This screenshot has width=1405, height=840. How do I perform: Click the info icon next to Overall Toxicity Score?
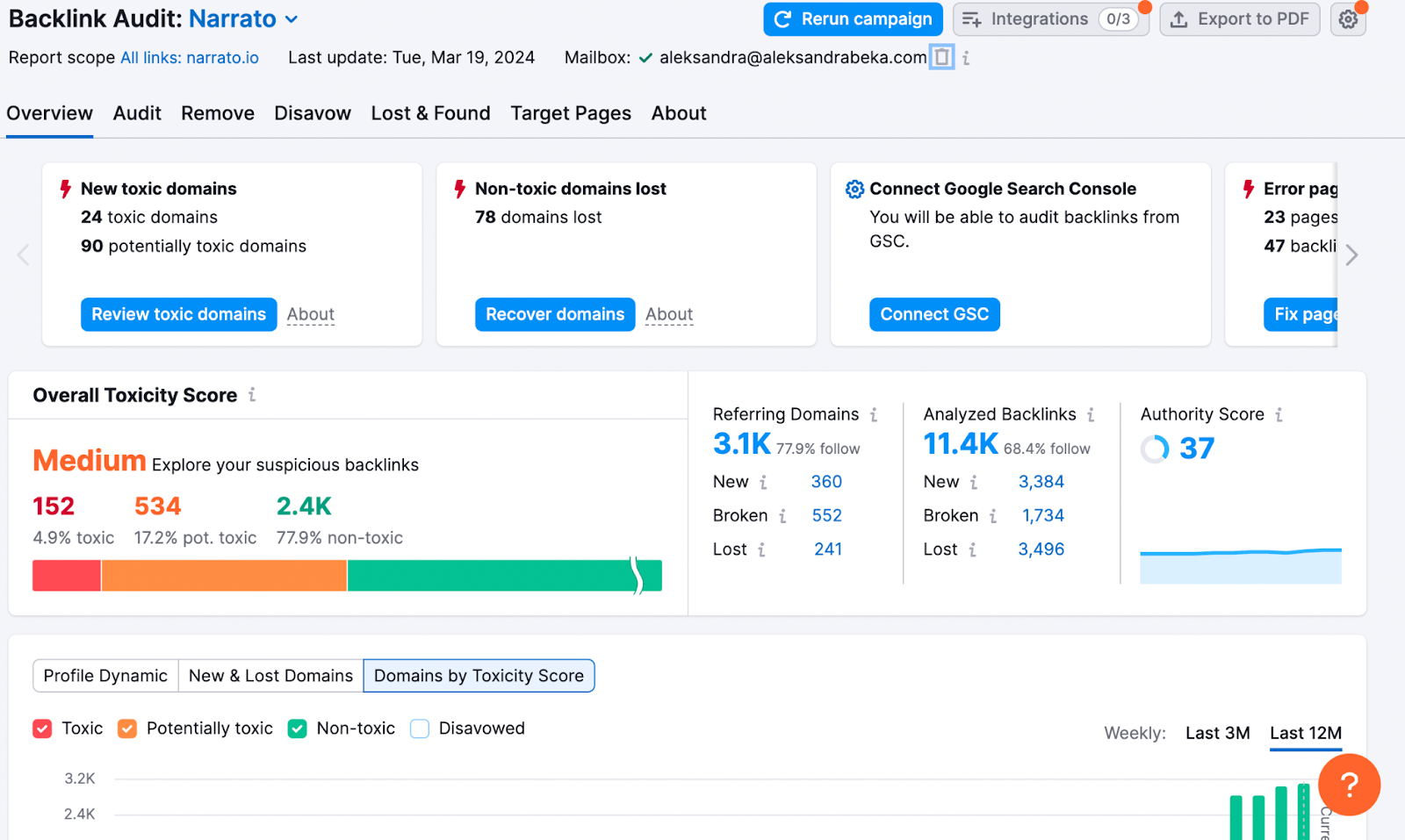pos(251,395)
